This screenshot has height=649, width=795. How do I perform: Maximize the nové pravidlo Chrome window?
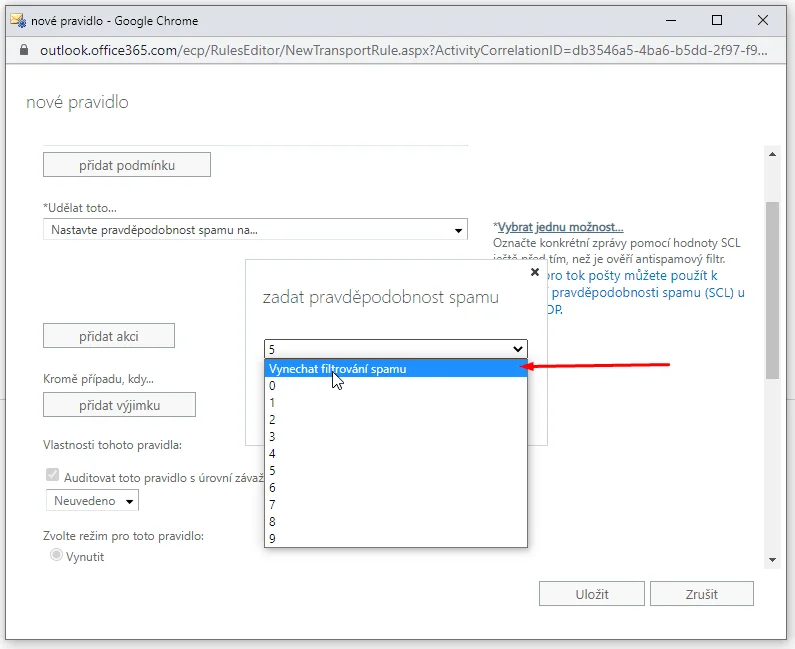tap(717, 20)
